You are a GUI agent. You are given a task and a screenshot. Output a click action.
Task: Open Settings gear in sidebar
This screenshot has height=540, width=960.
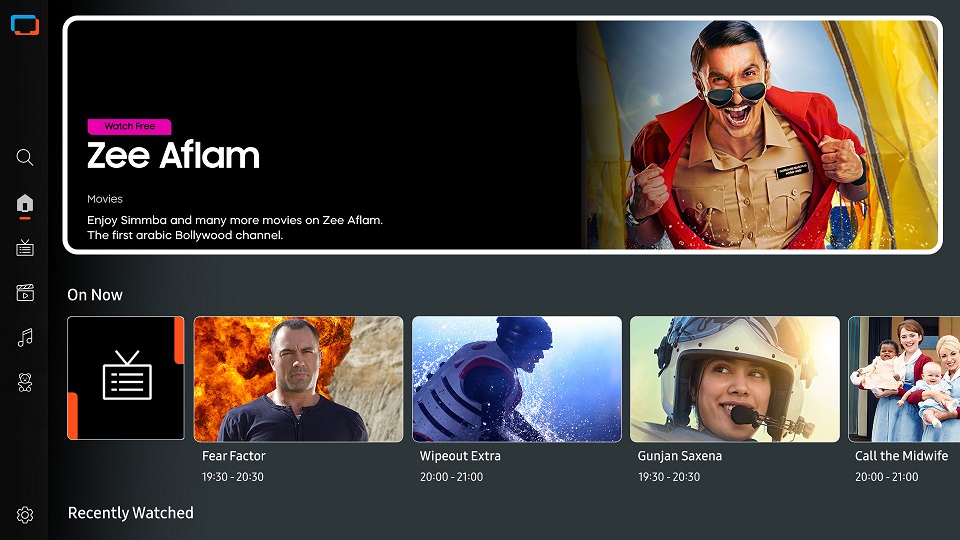(25, 515)
